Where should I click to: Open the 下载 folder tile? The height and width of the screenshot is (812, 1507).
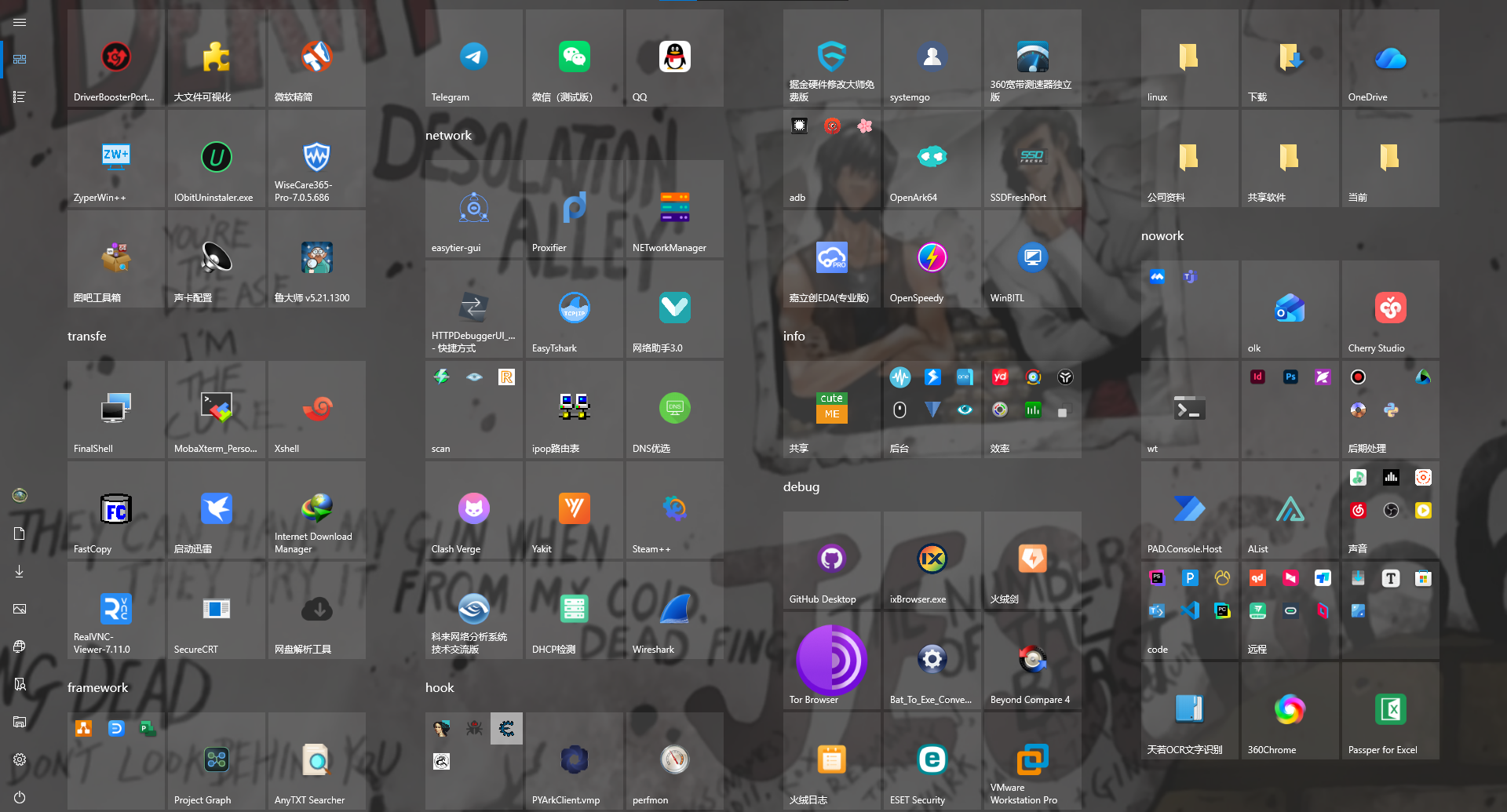(1290, 58)
